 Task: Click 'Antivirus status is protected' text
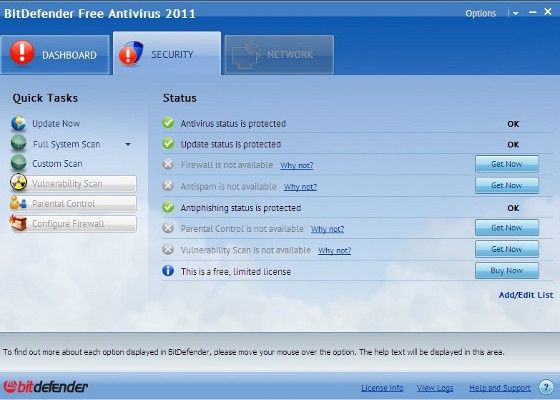(x=233, y=124)
